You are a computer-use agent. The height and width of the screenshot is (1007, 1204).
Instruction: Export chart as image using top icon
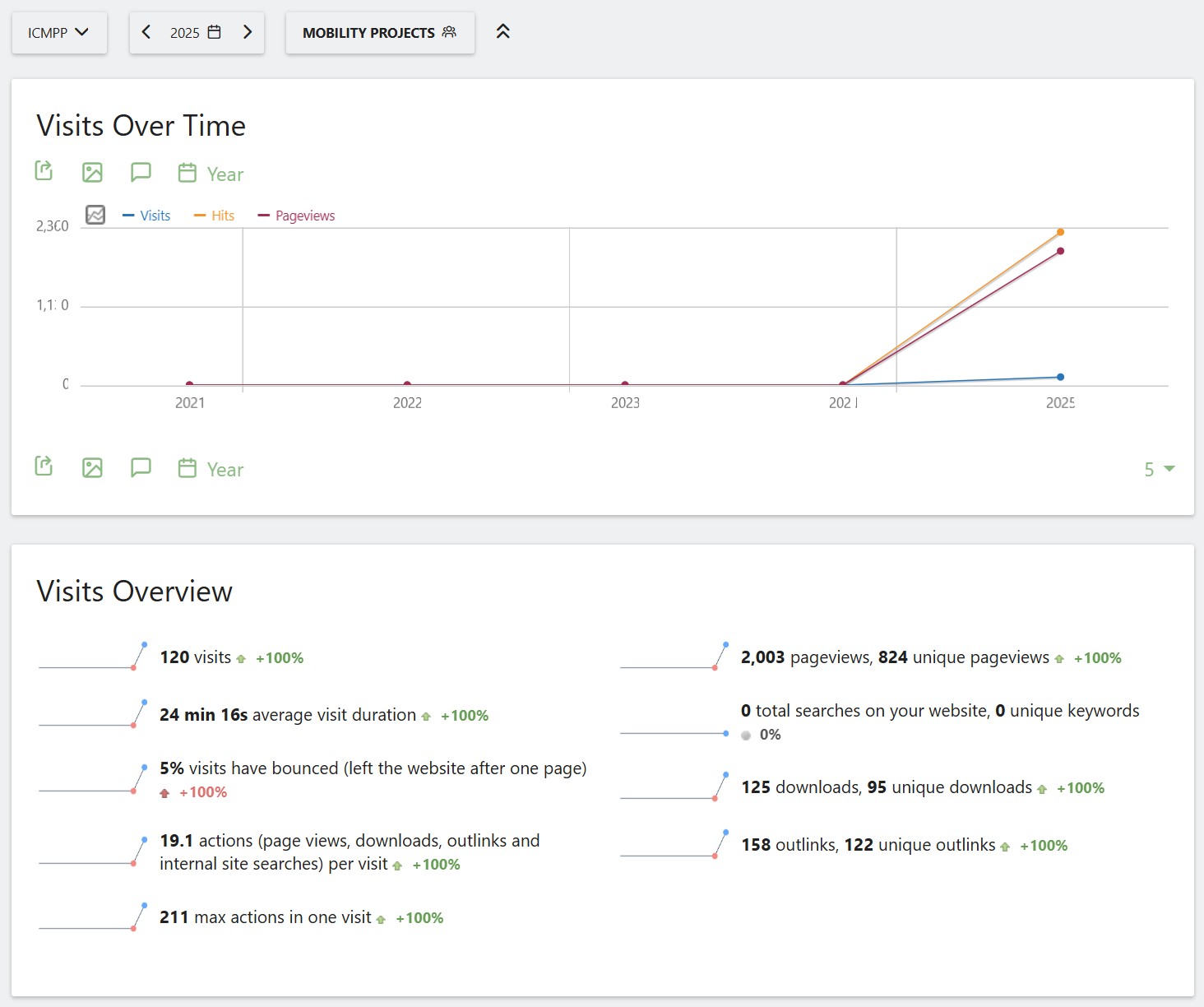[92, 172]
